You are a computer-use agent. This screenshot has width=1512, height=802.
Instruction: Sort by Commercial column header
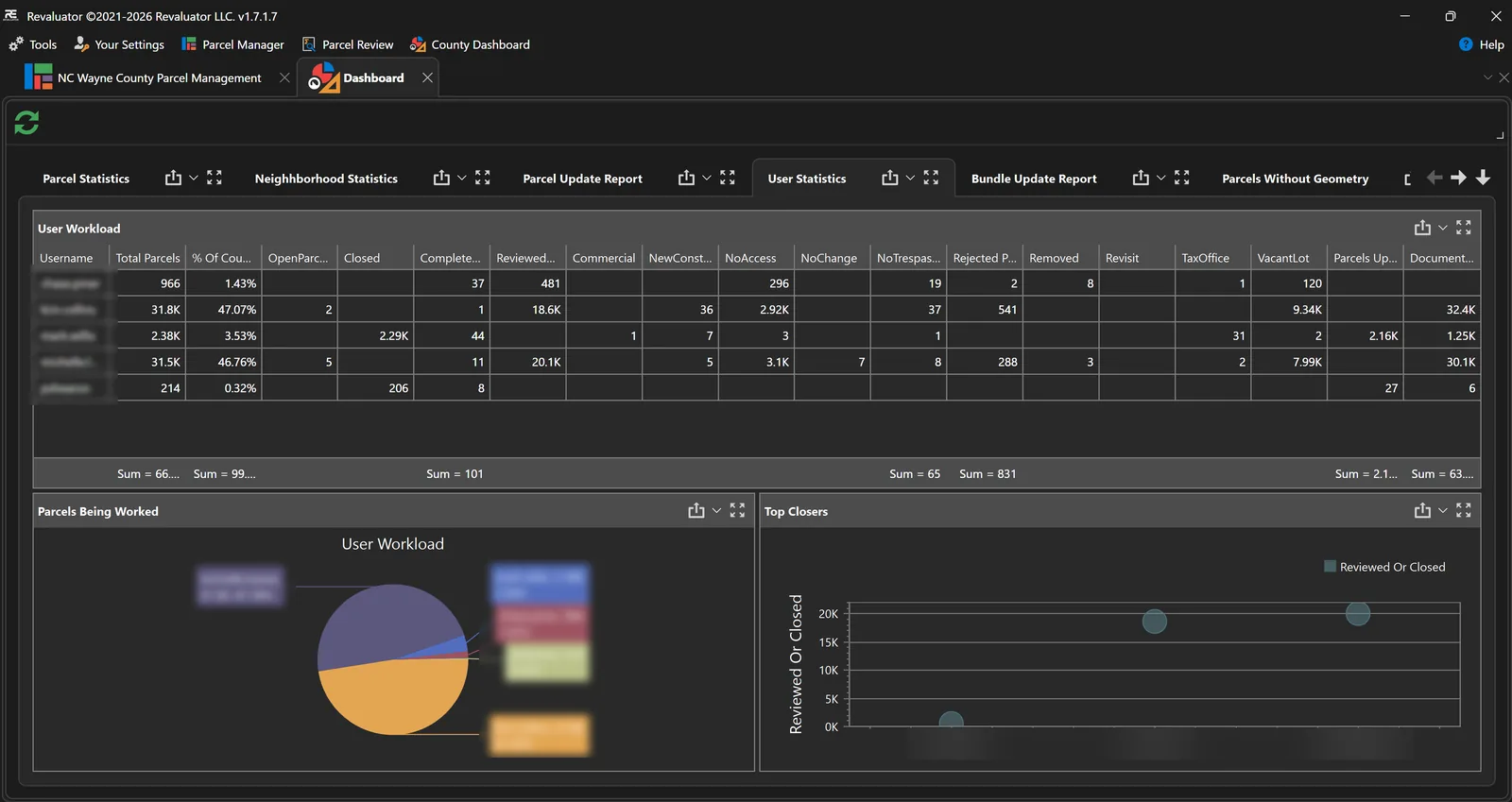(604, 258)
